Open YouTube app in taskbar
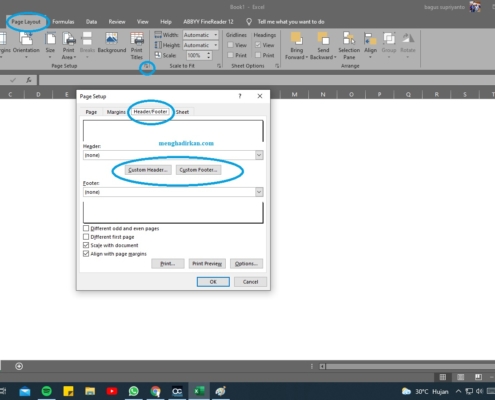 coord(112,391)
